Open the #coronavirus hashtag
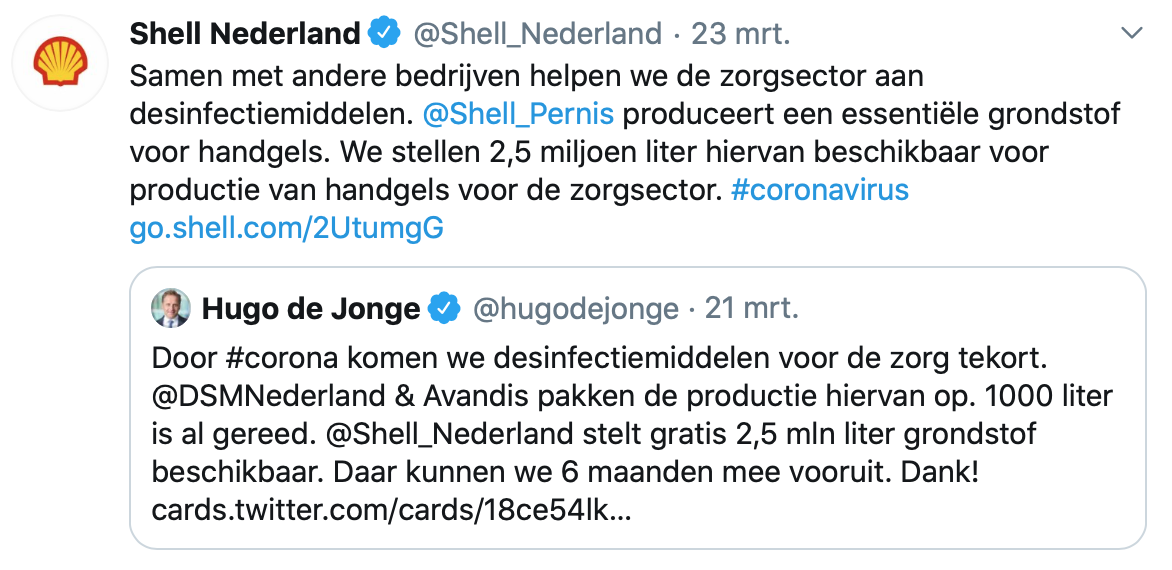Screen dimensions: 1172x570 click(820, 190)
